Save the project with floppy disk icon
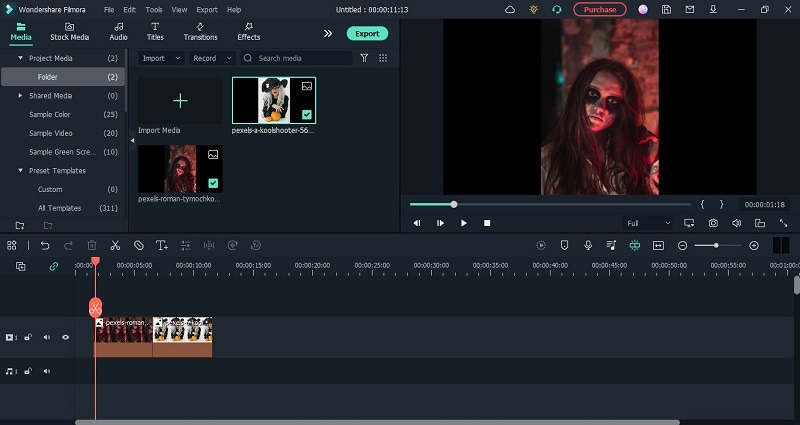This screenshot has width=800, height=425. pyautogui.click(x=666, y=10)
